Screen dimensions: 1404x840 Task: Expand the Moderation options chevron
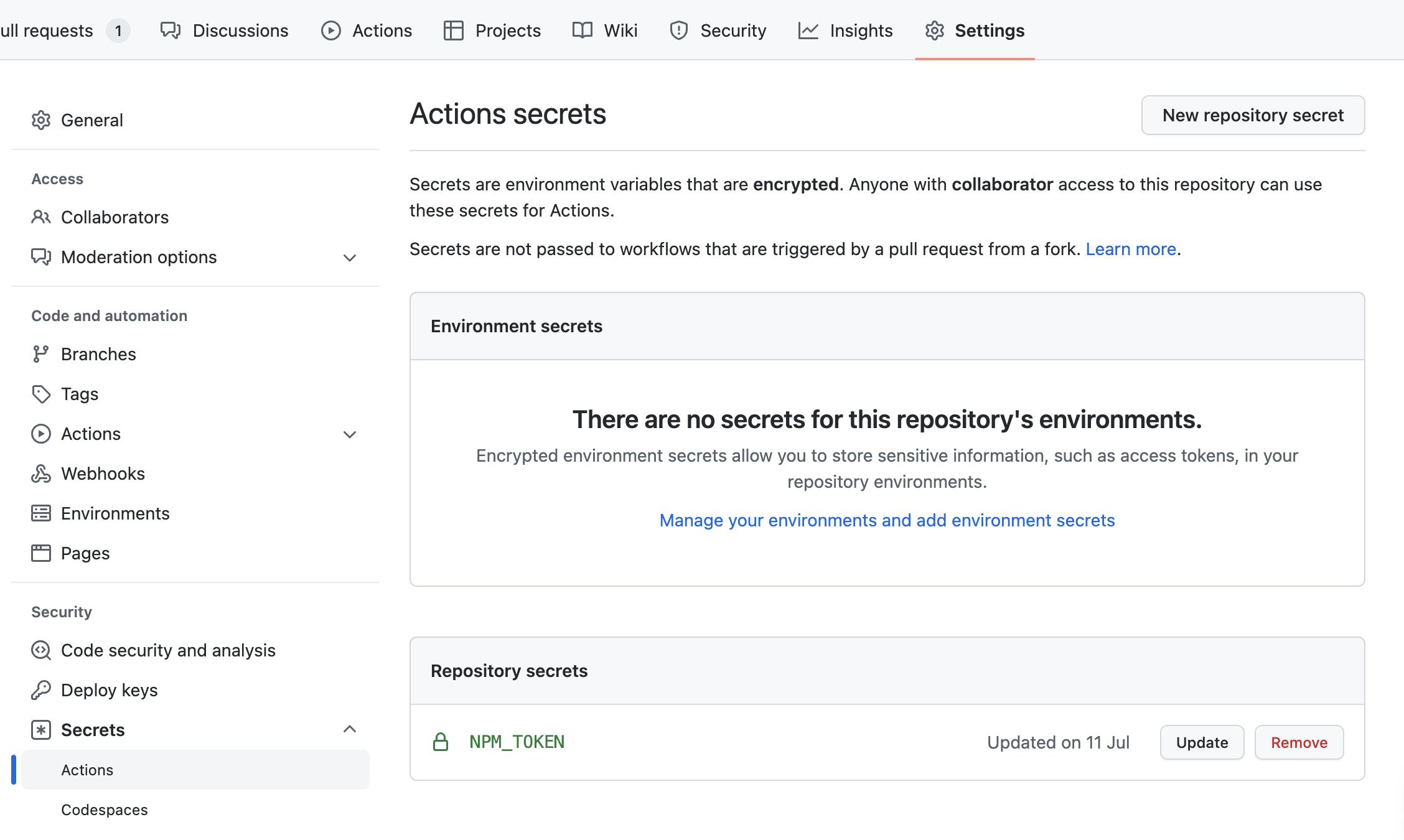350,258
